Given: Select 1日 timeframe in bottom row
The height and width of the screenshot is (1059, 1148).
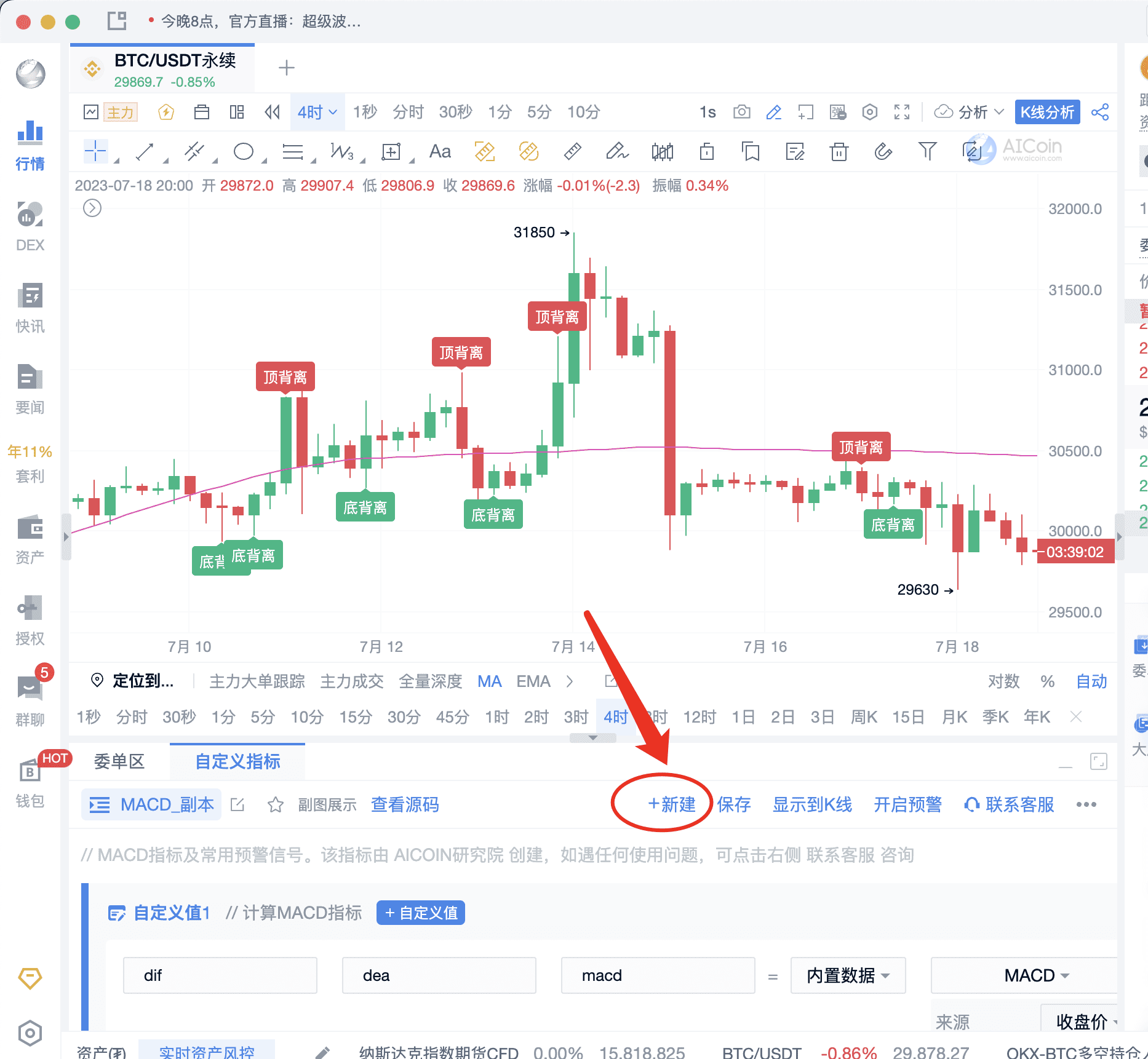Looking at the screenshot, I should tap(743, 717).
